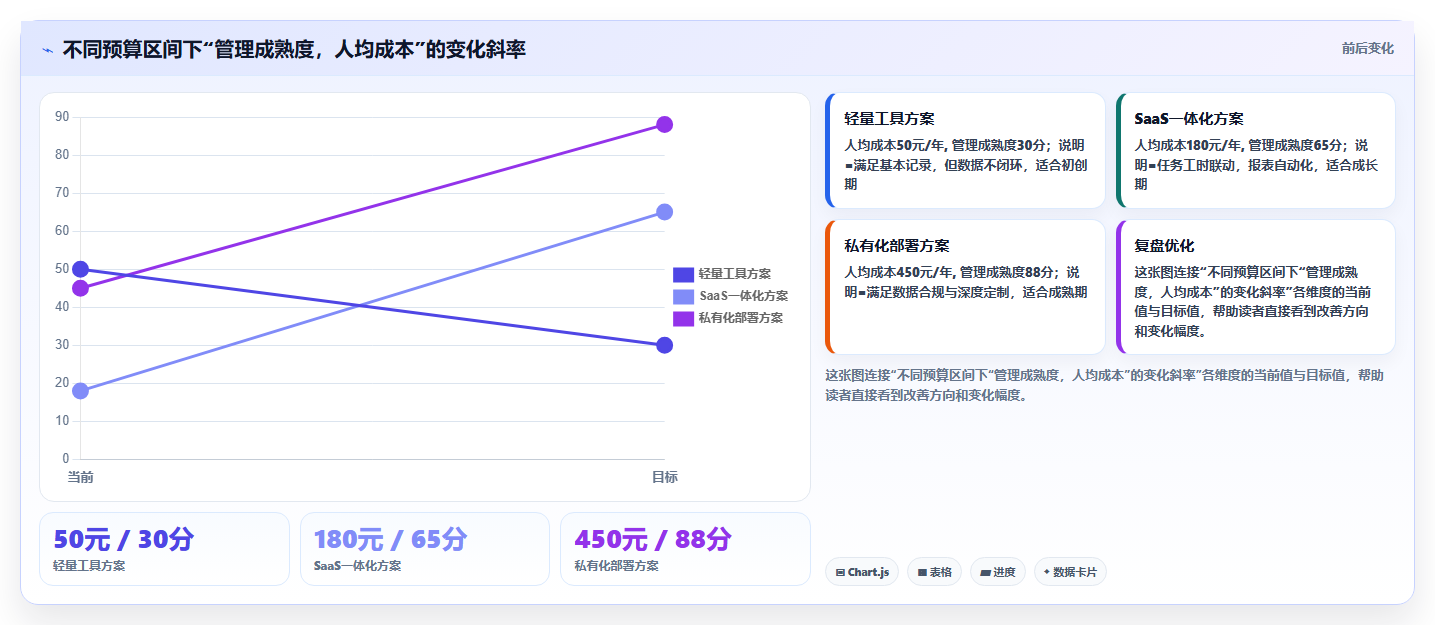Click the 人均成本450元/年 description text

[965, 282]
